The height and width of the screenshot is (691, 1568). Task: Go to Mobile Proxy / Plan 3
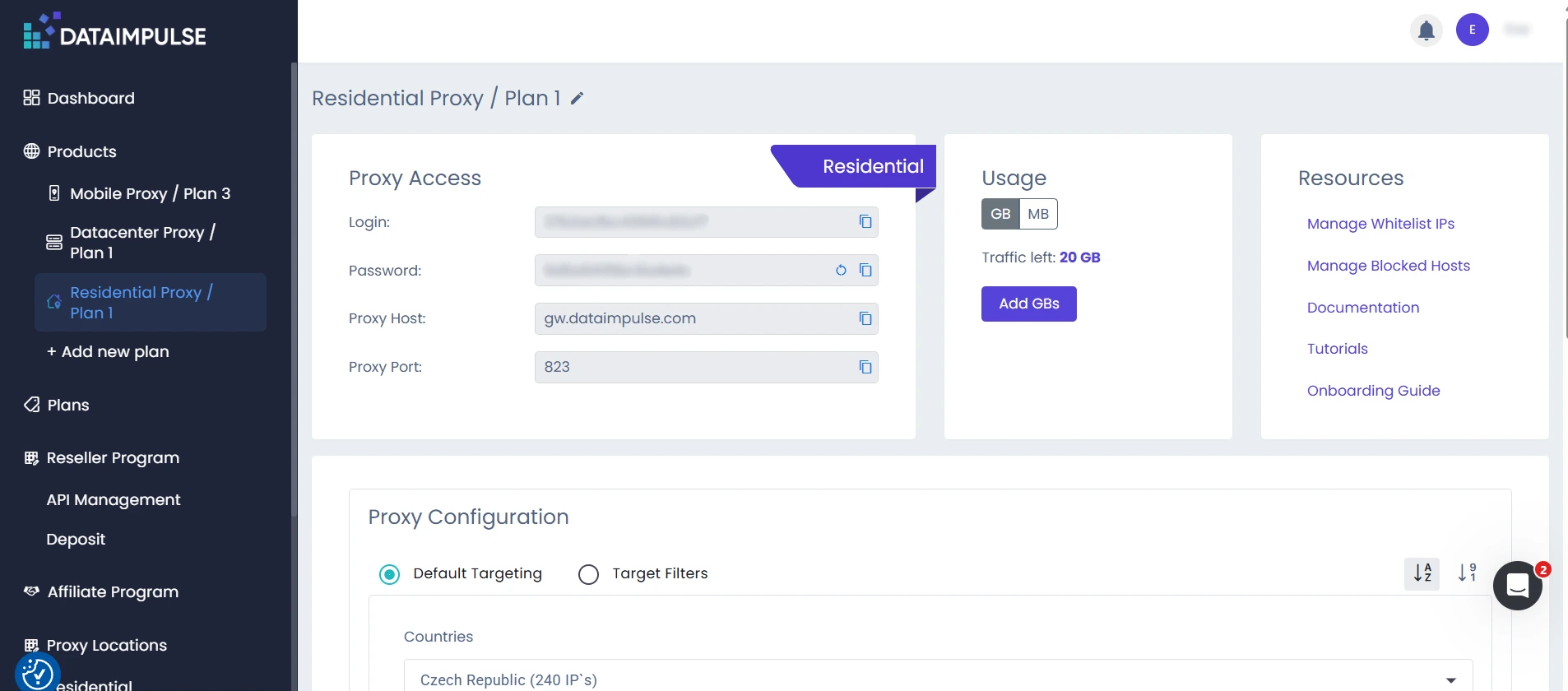coord(150,194)
